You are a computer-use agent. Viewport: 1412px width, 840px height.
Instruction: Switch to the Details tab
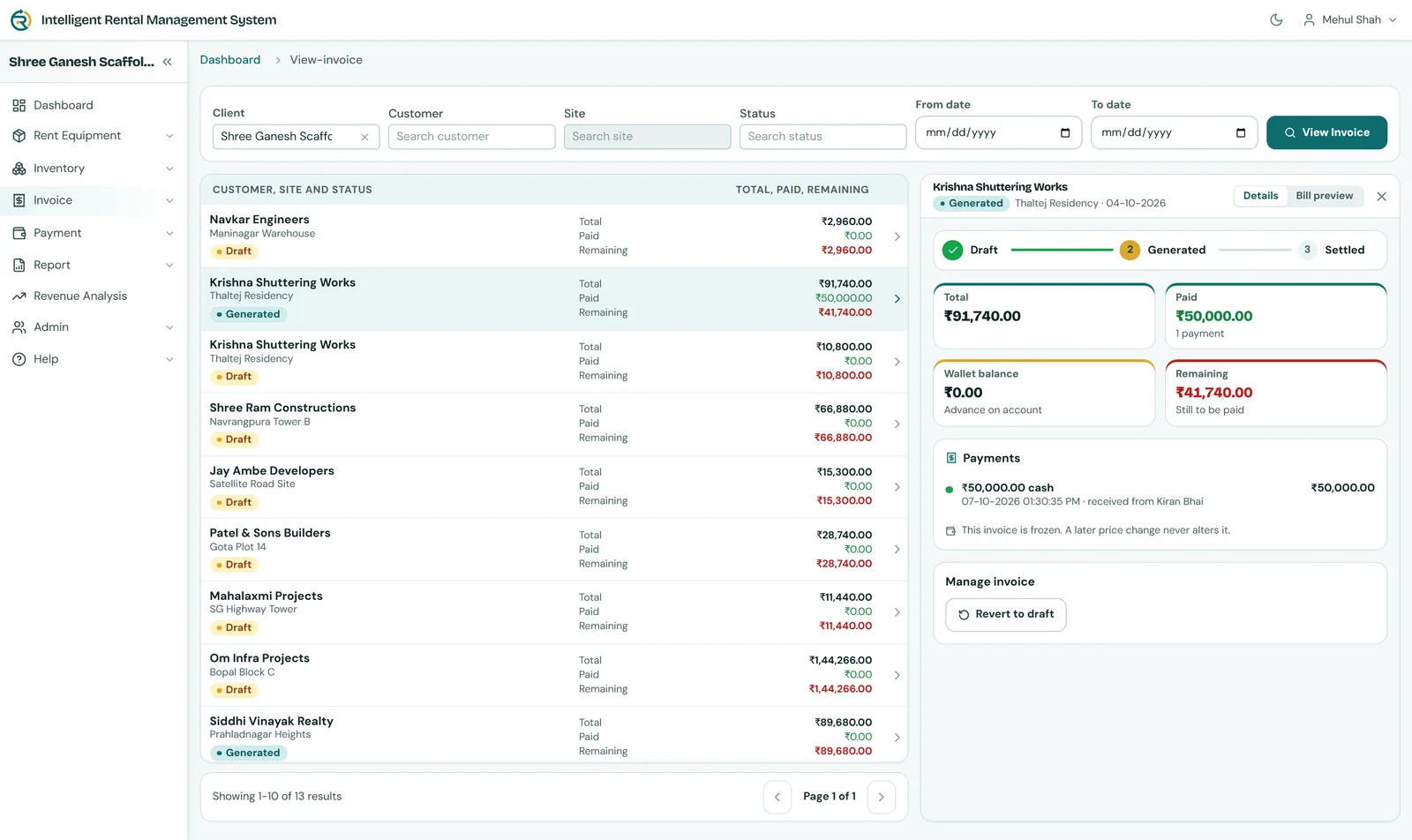[x=1260, y=196]
